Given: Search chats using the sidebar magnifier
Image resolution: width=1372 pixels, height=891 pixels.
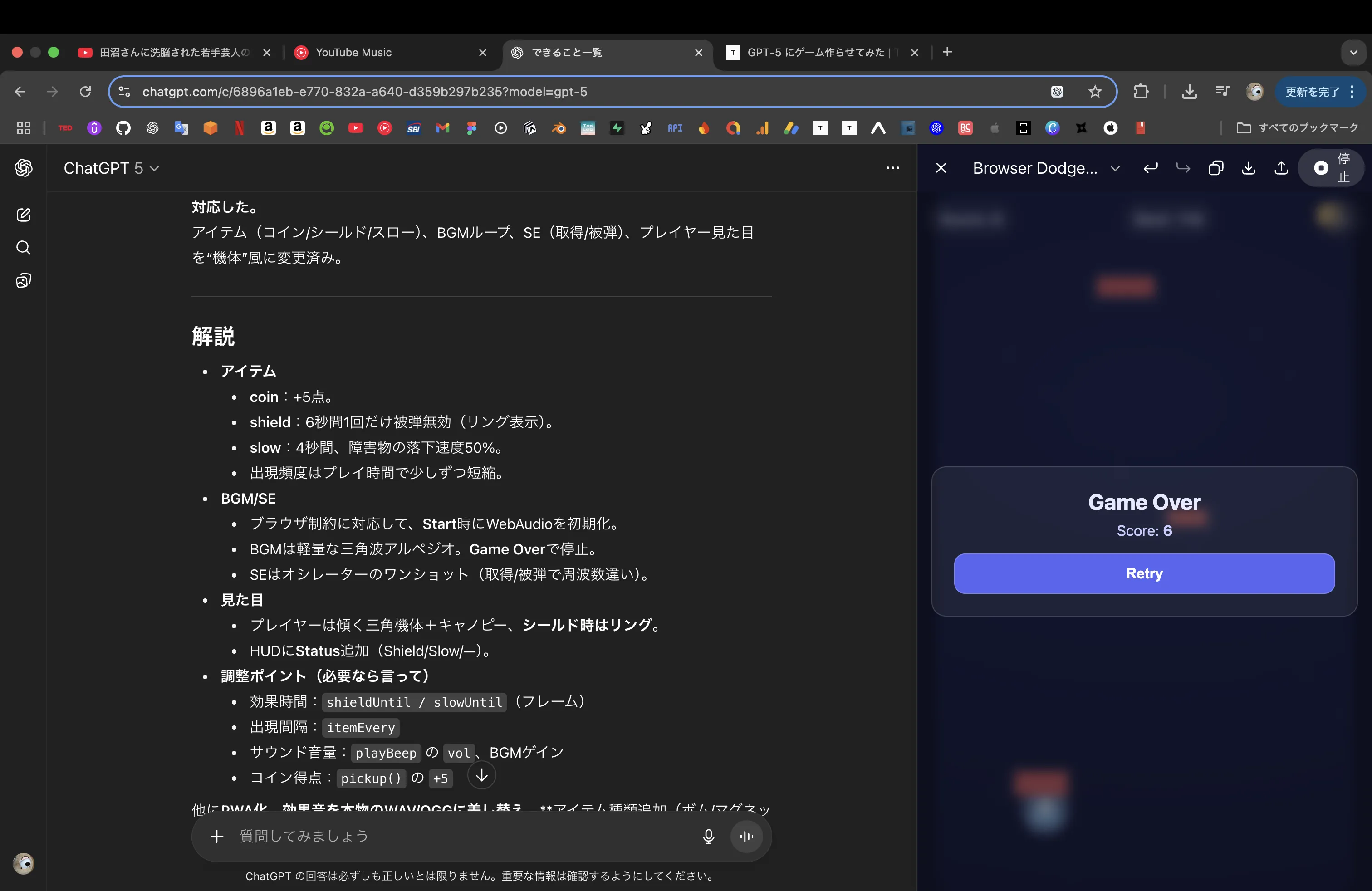Looking at the screenshot, I should (x=24, y=247).
